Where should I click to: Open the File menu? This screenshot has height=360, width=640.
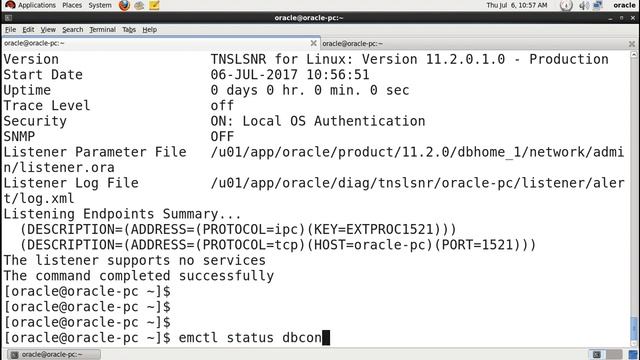tap(10, 29)
